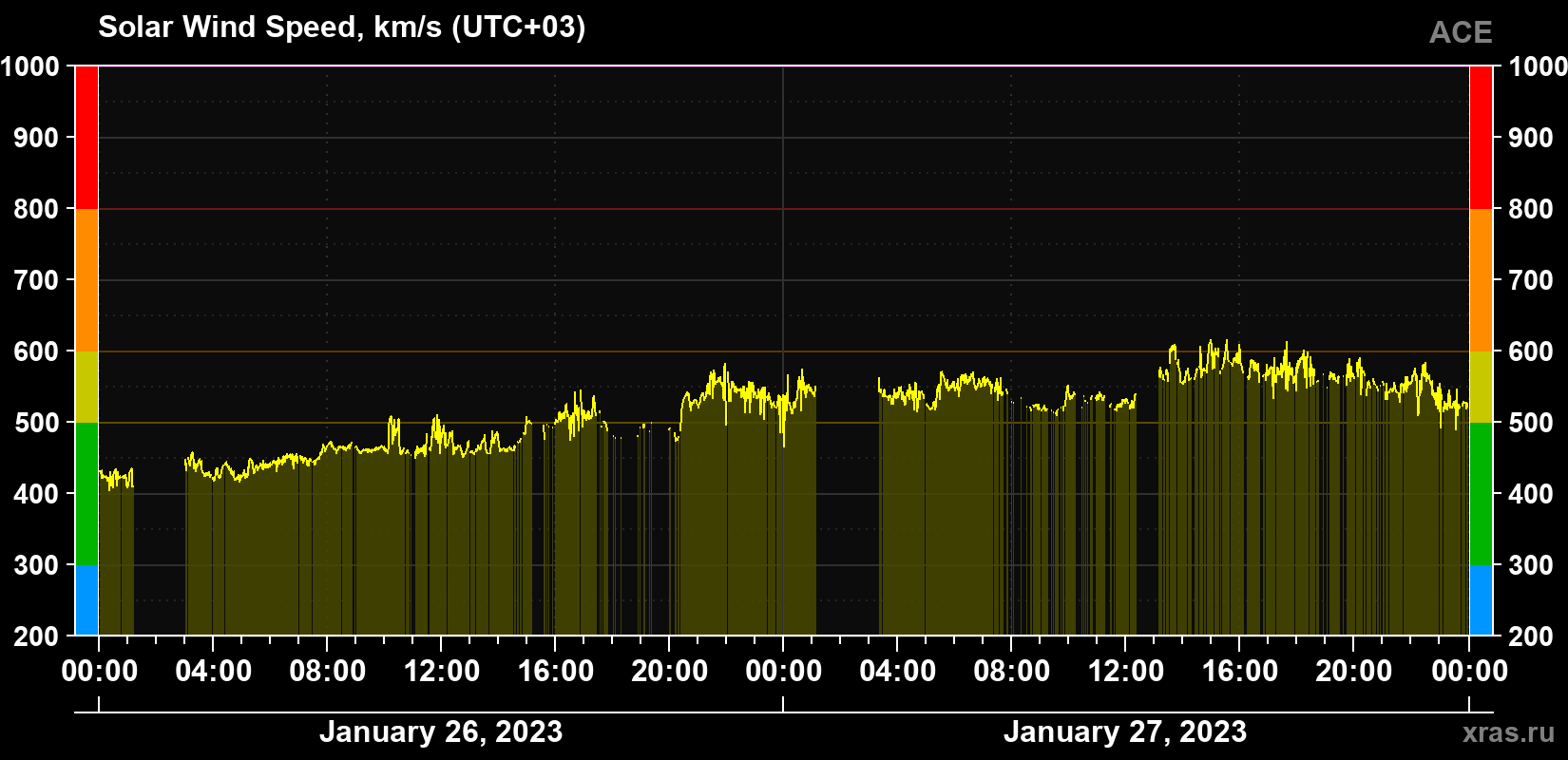This screenshot has height=760, width=1568.
Task: Click the 00:00 label between the two dates
Action: coord(784,672)
